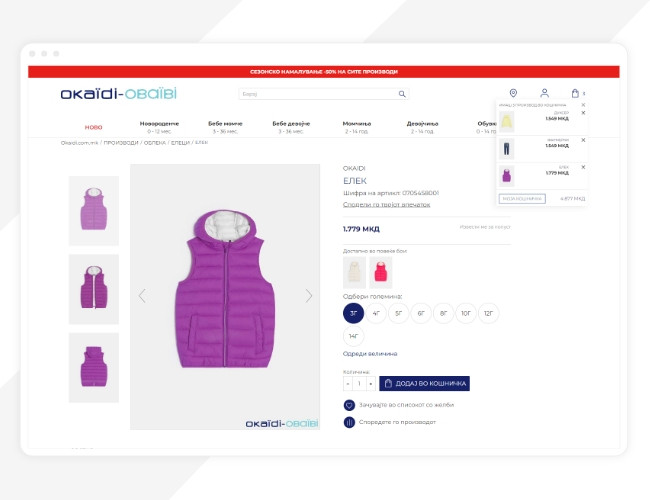Screen dimensions: 650x500
Task: Click the compare product icon
Action: click(x=349, y=422)
